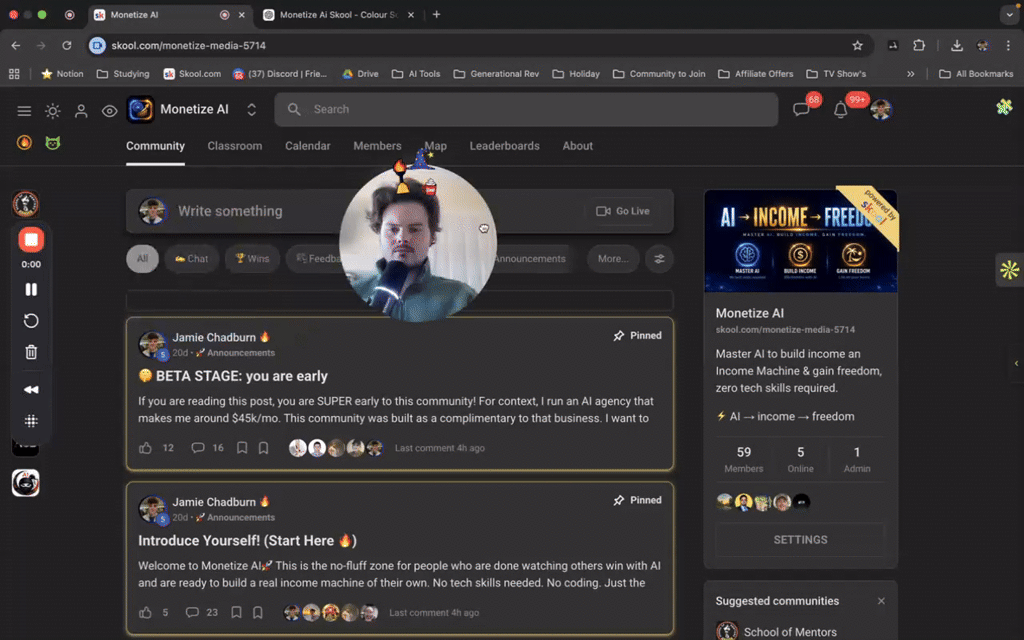Close the Suggested communities panel
This screenshot has height=640, width=1024.
coord(881,601)
